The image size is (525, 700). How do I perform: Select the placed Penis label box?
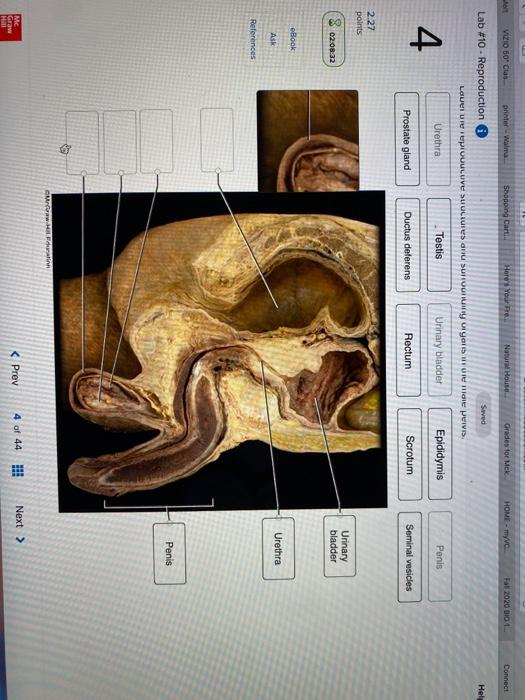point(170,553)
